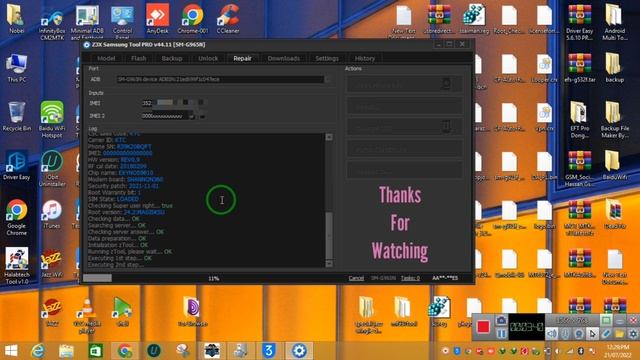
Task: Open the History tab
Action: [364, 58]
